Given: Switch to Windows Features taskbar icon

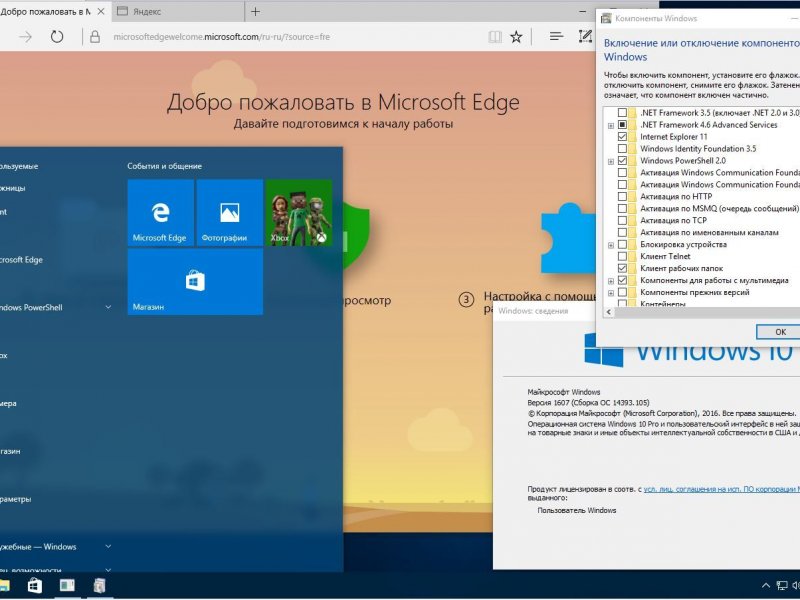Looking at the screenshot, I should click(x=99, y=586).
